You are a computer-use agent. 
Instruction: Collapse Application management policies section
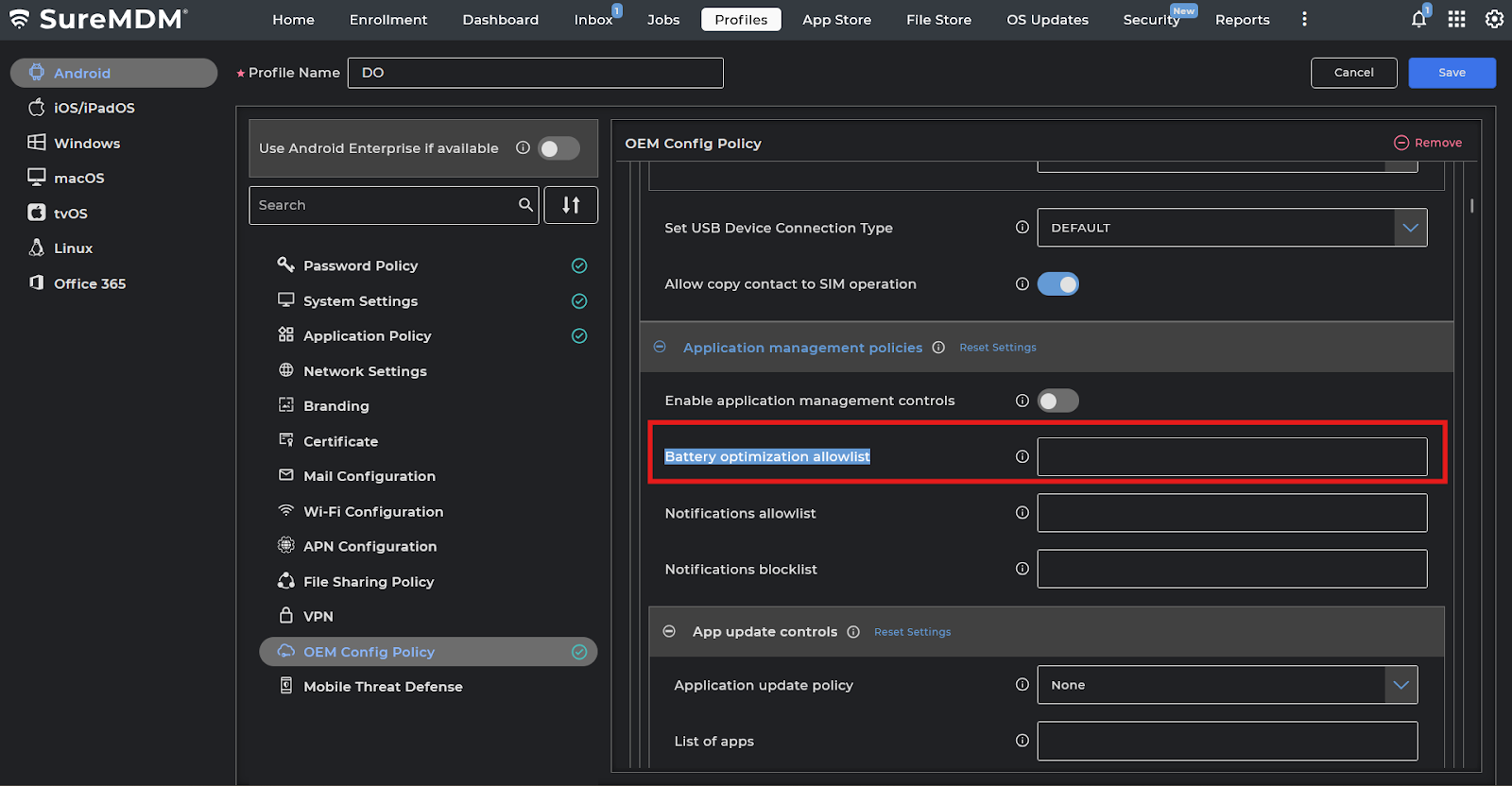[660, 348]
